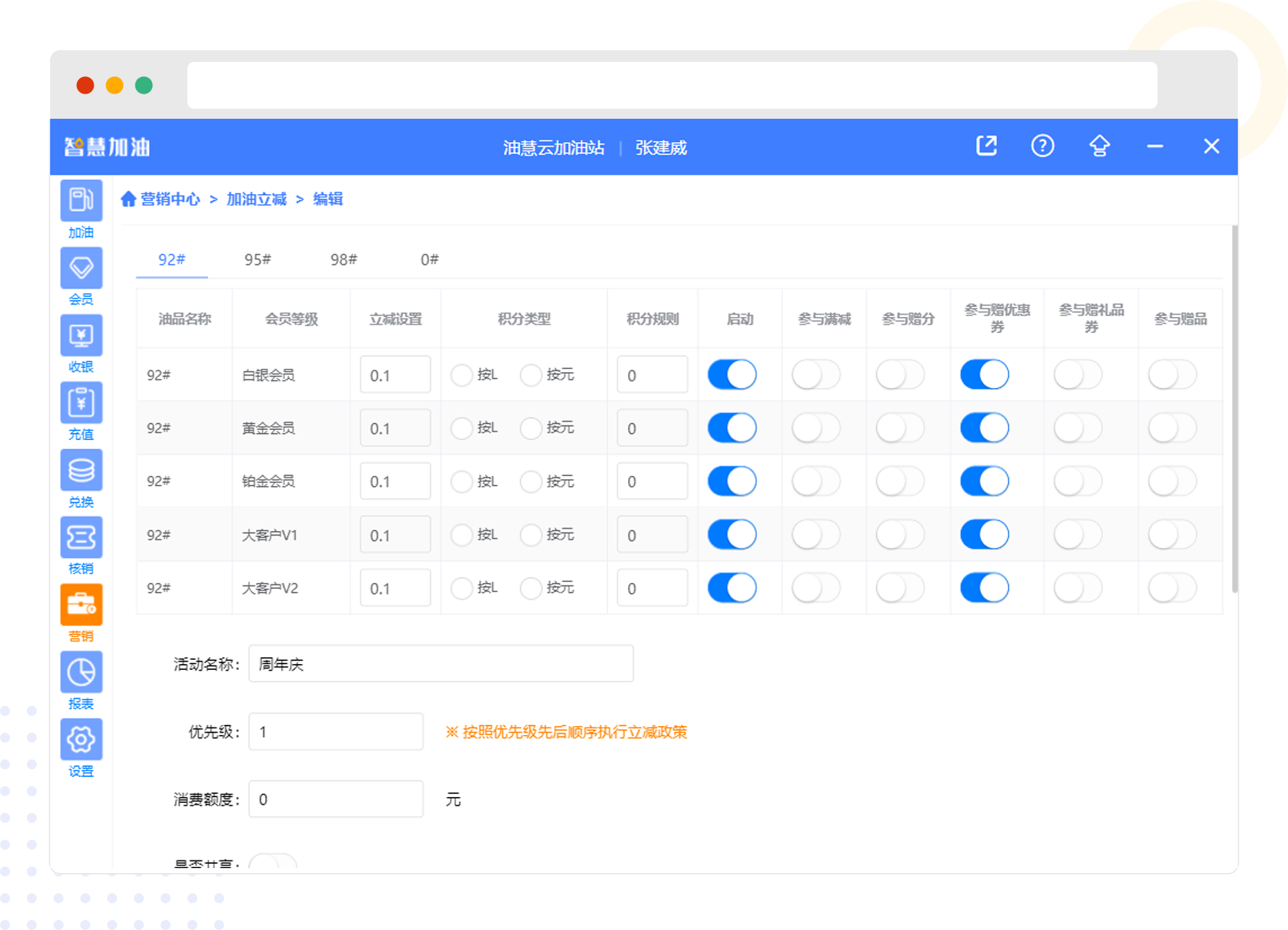Click the orange priority note 按照优先级先后顺序执行立减政策
Viewport: 1288px width, 930px height.
coord(566,732)
